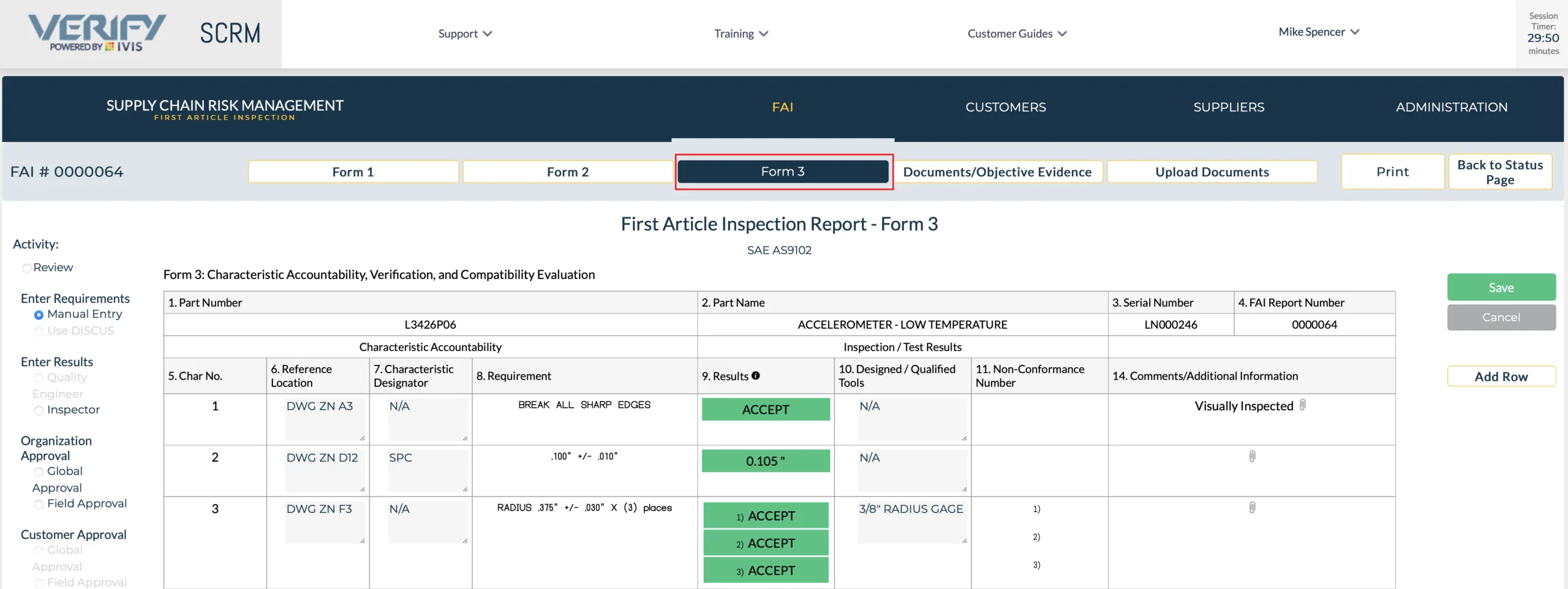Choose Organization Approval Global Approval radio
Image resolution: width=1568 pixels, height=589 pixels.
(39, 472)
